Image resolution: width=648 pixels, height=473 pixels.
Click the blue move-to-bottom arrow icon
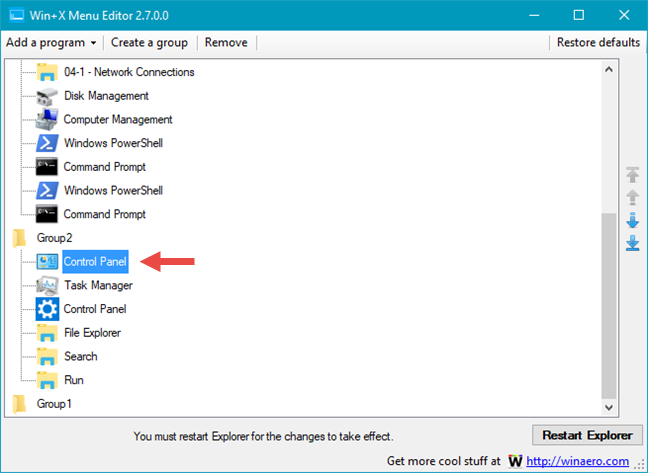[632, 243]
